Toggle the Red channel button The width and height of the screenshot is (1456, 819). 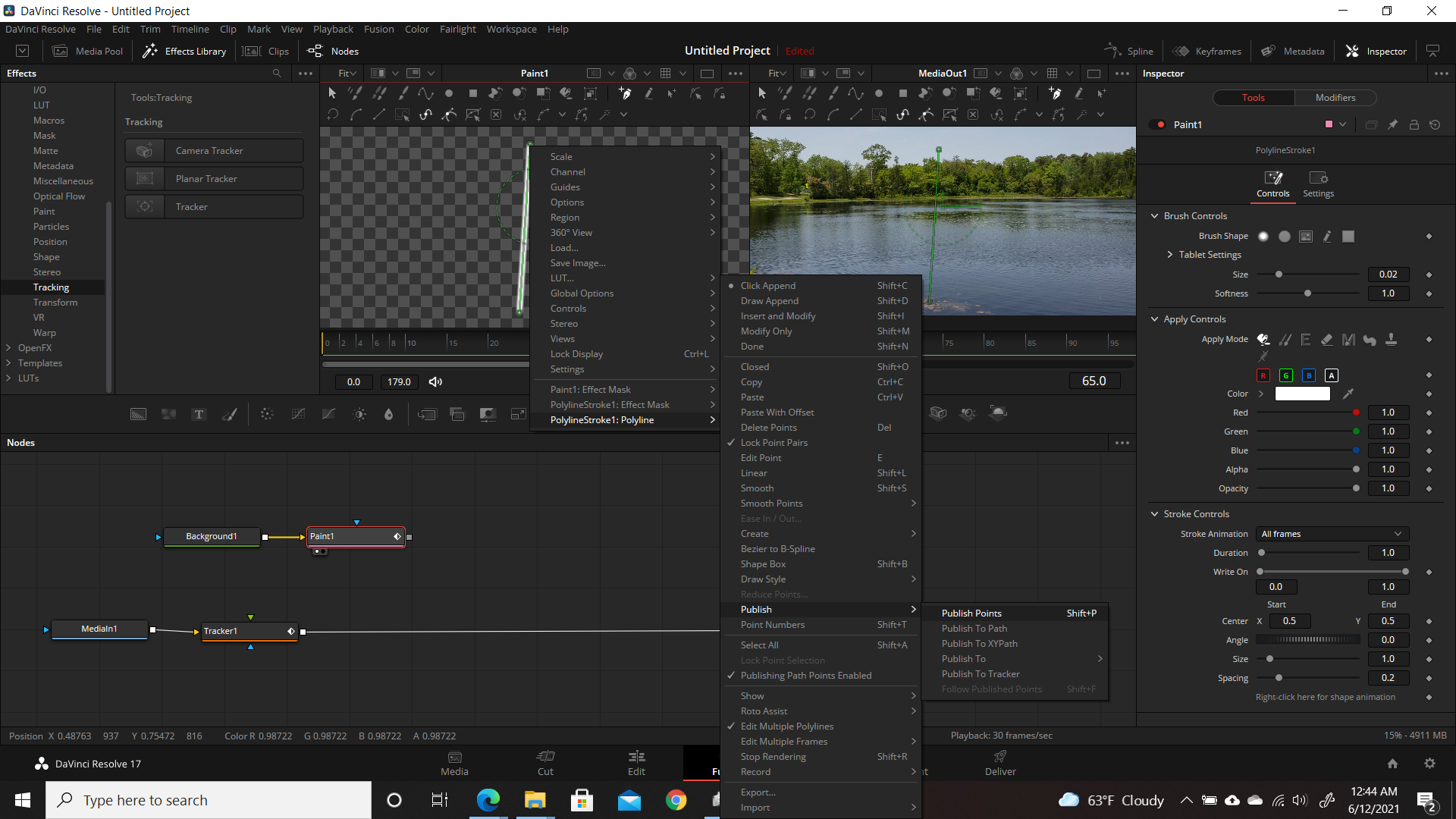click(x=1263, y=375)
